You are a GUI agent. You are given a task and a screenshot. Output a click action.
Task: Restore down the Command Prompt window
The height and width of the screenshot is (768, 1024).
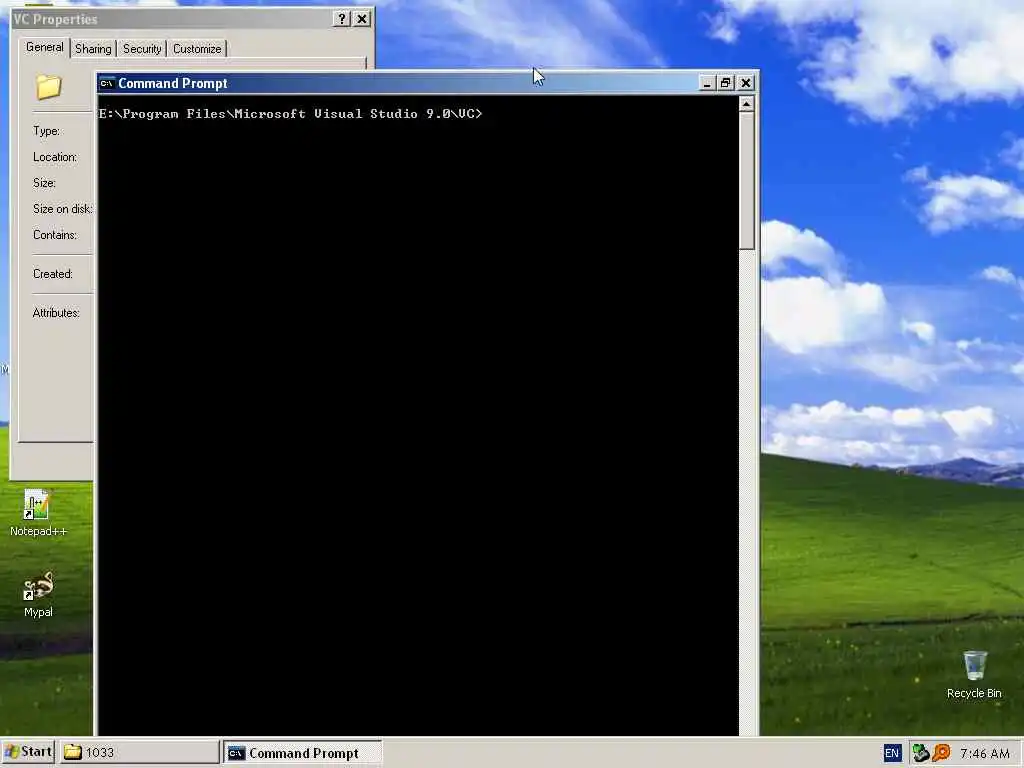(x=725, y=83)
